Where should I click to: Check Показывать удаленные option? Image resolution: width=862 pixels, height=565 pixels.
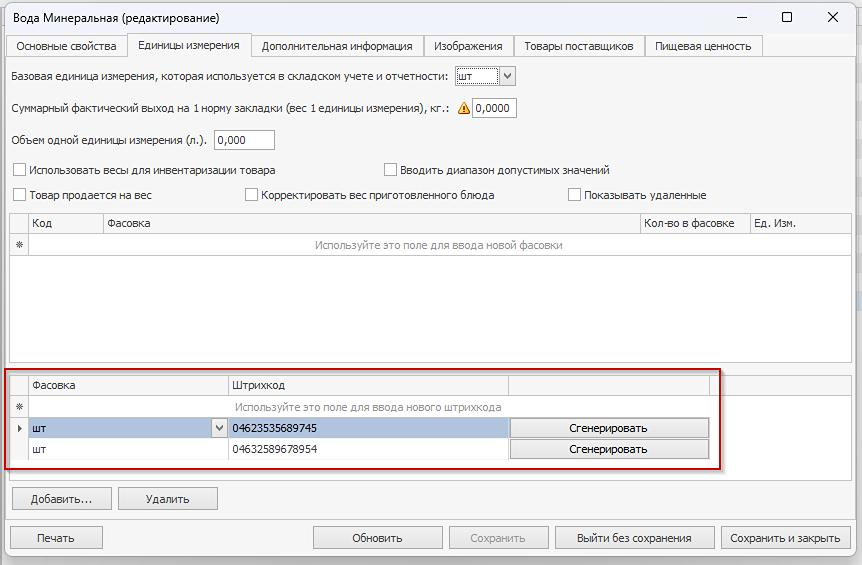click(575, 195)
